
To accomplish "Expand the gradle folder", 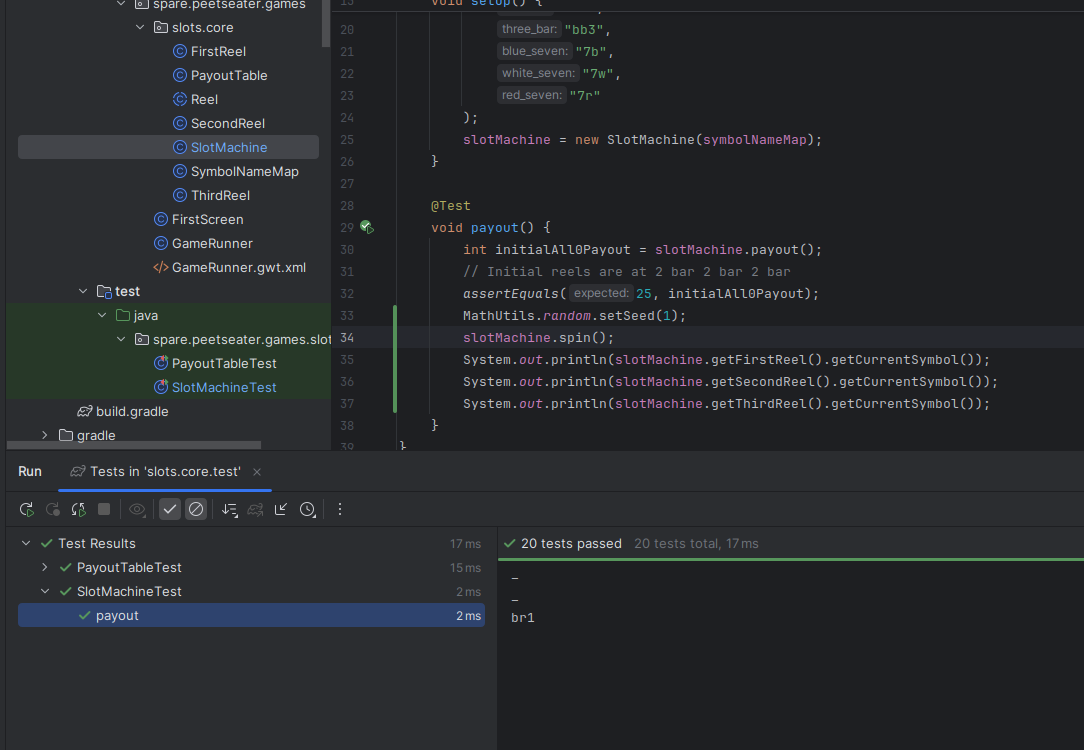I will coord(45,435).
